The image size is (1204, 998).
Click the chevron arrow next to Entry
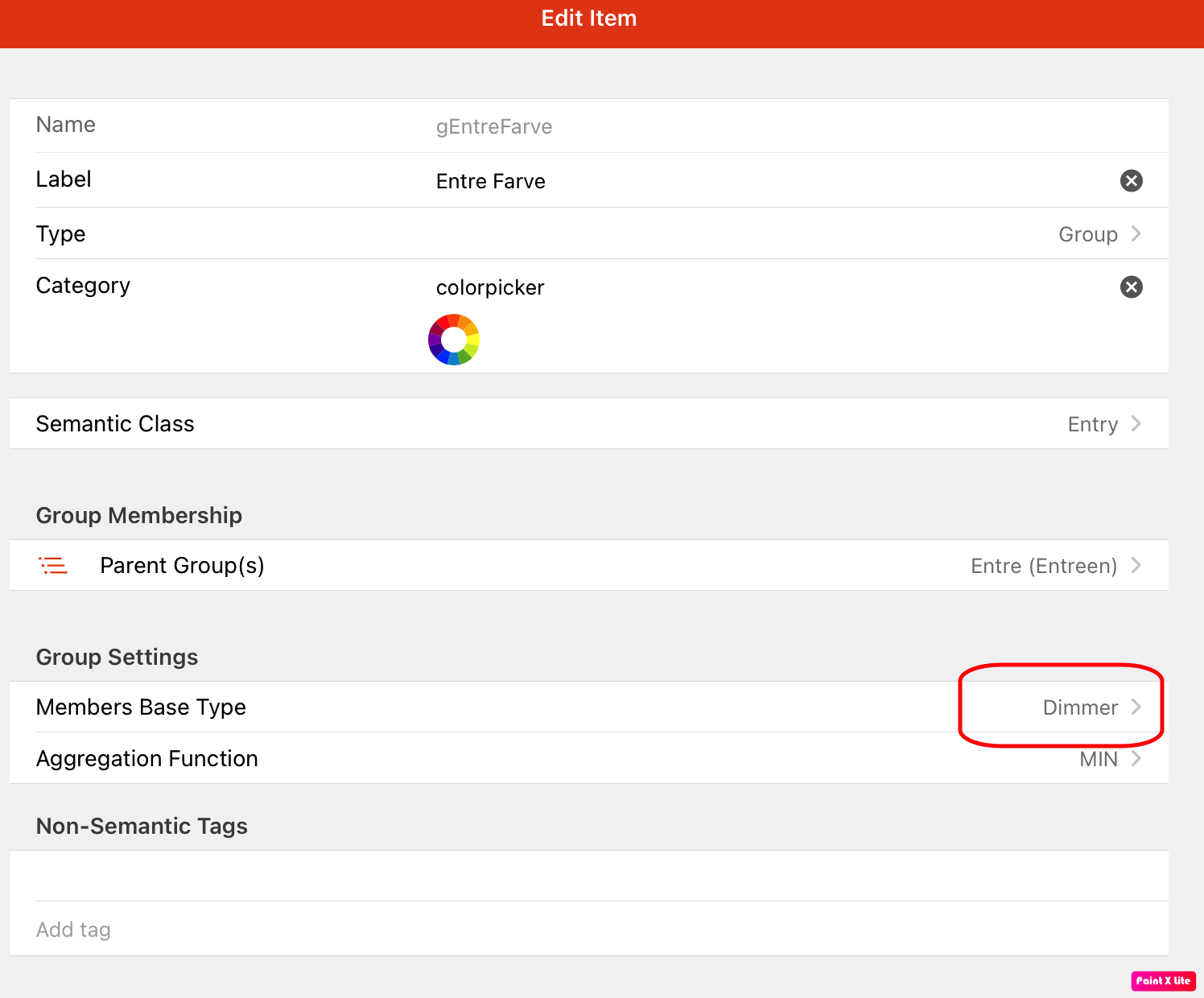click(x=1136, y=423)
